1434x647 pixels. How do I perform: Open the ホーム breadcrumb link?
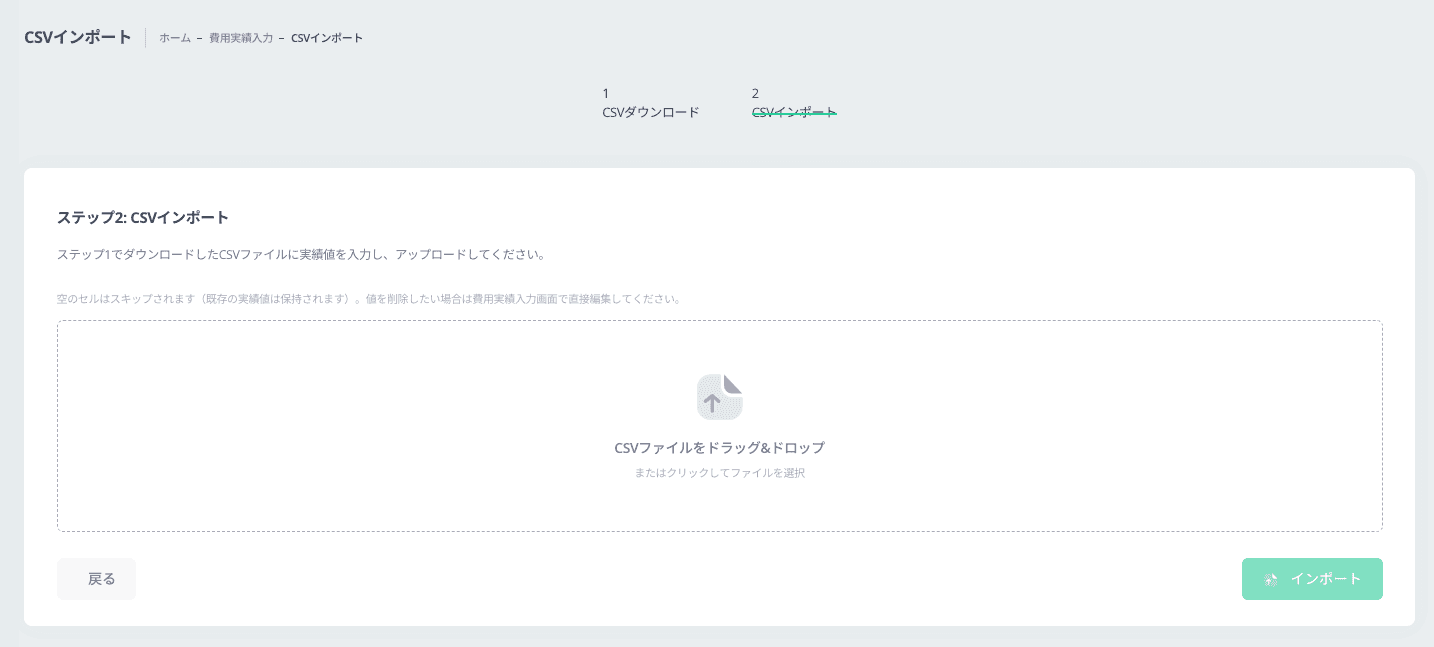[173, 37]
